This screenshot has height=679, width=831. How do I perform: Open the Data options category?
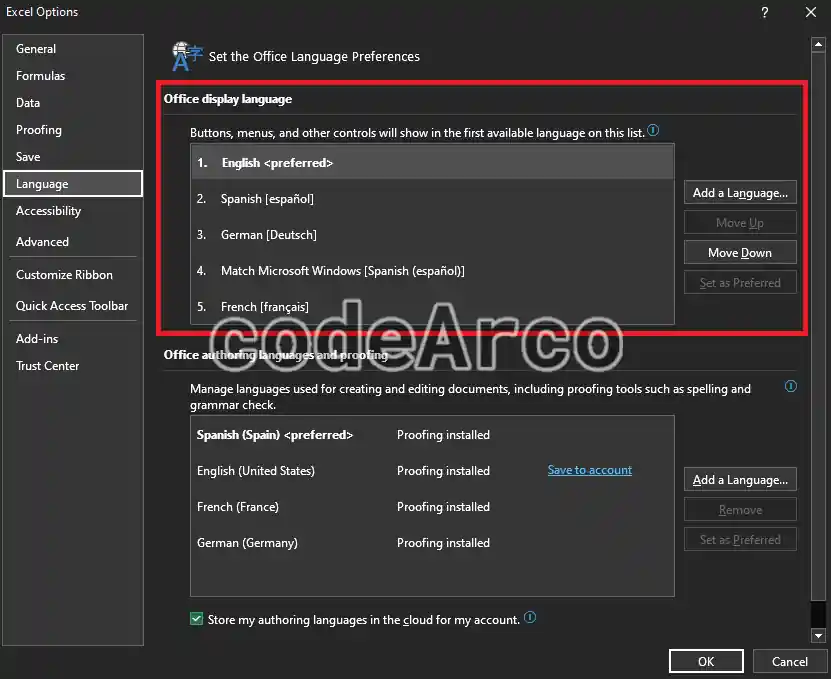[73, 103]
